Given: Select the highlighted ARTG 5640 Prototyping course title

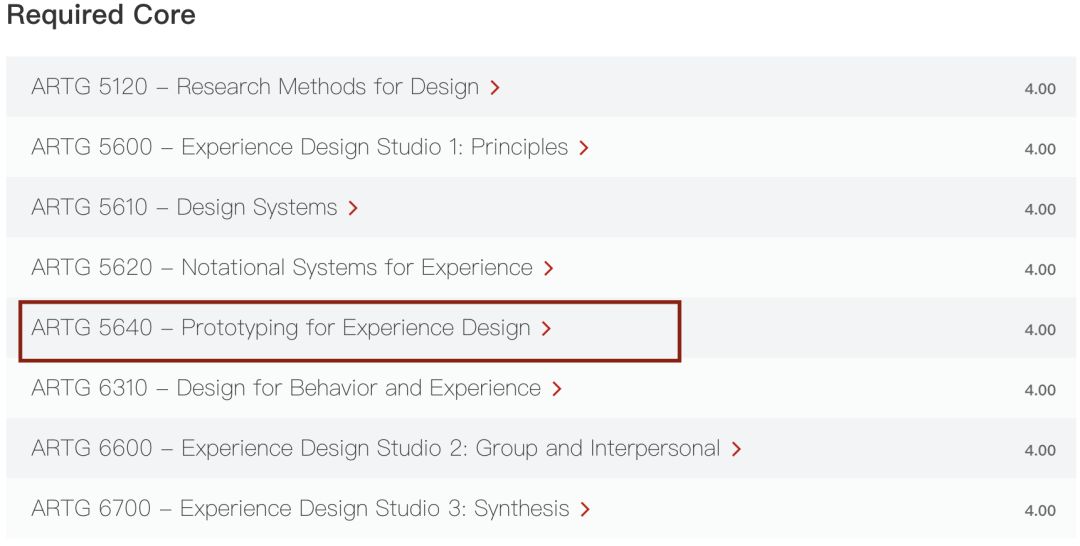Looking at the screenshot, I should (x=280, y=327).
